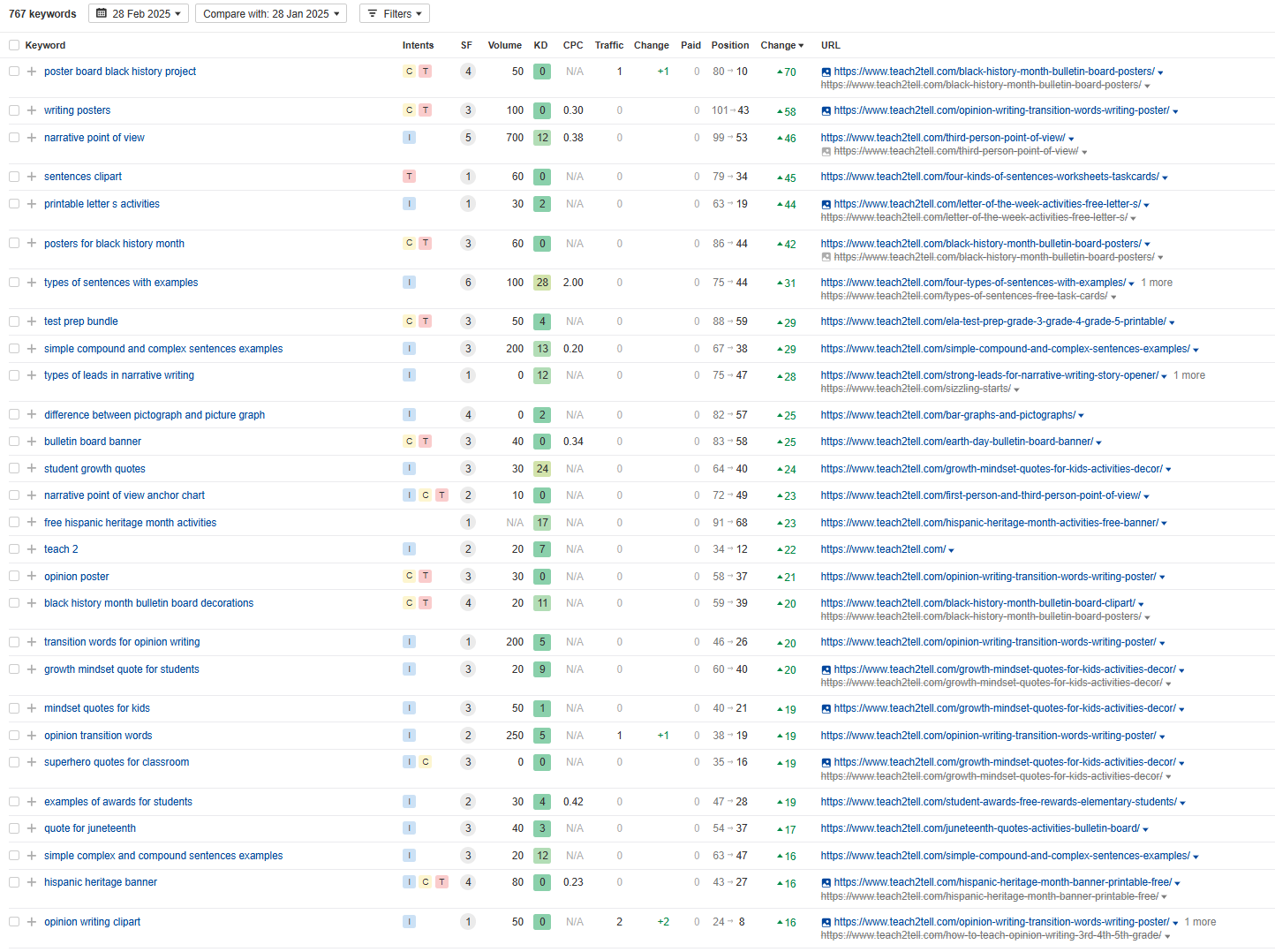The width and height of the screenshot is (1275, 952).
Task: Click the plus icon beside "writing posters"
Action: tap(32, 110)
